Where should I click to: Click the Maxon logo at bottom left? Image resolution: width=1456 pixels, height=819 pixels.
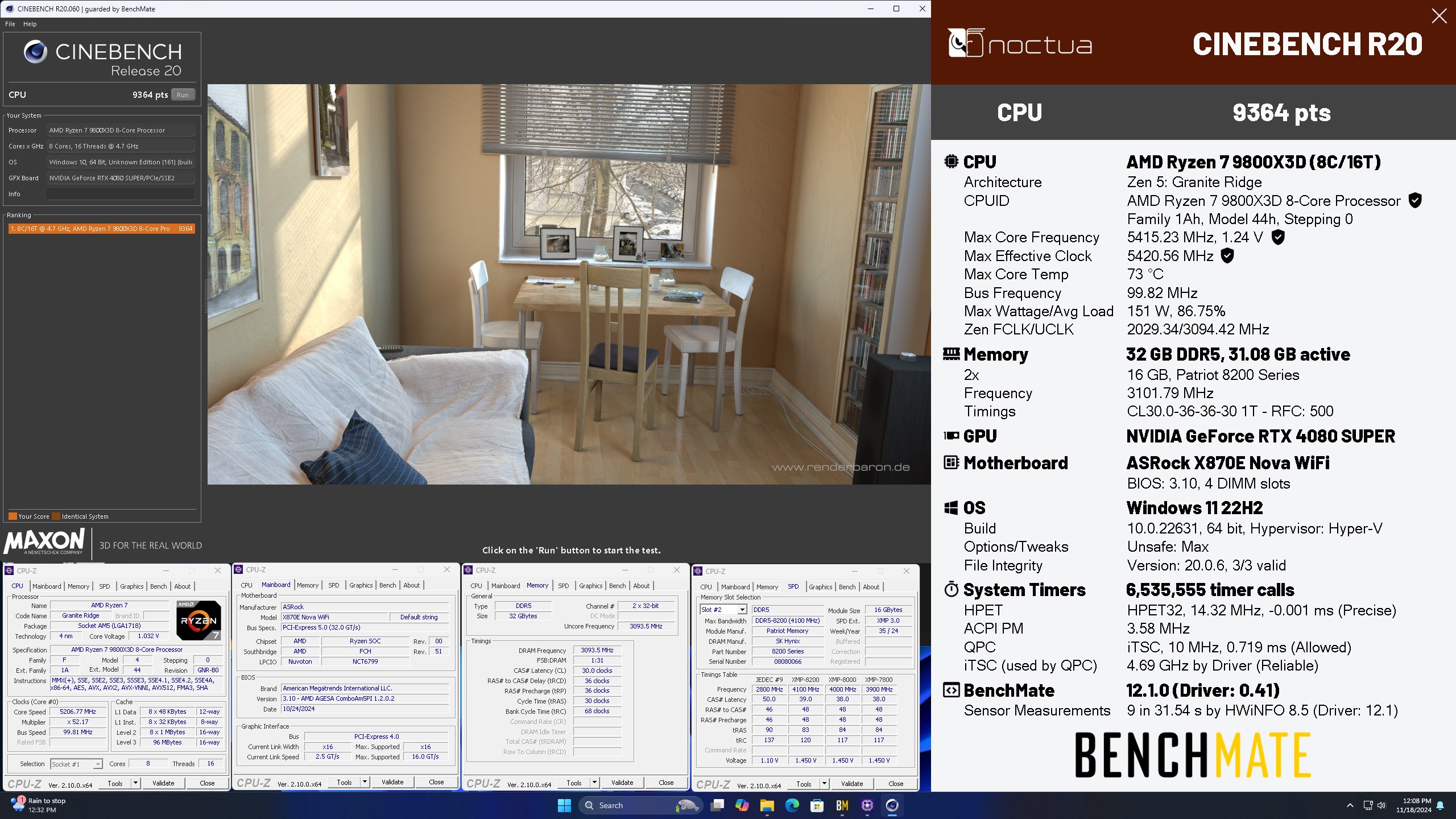(x=44, y=542)
